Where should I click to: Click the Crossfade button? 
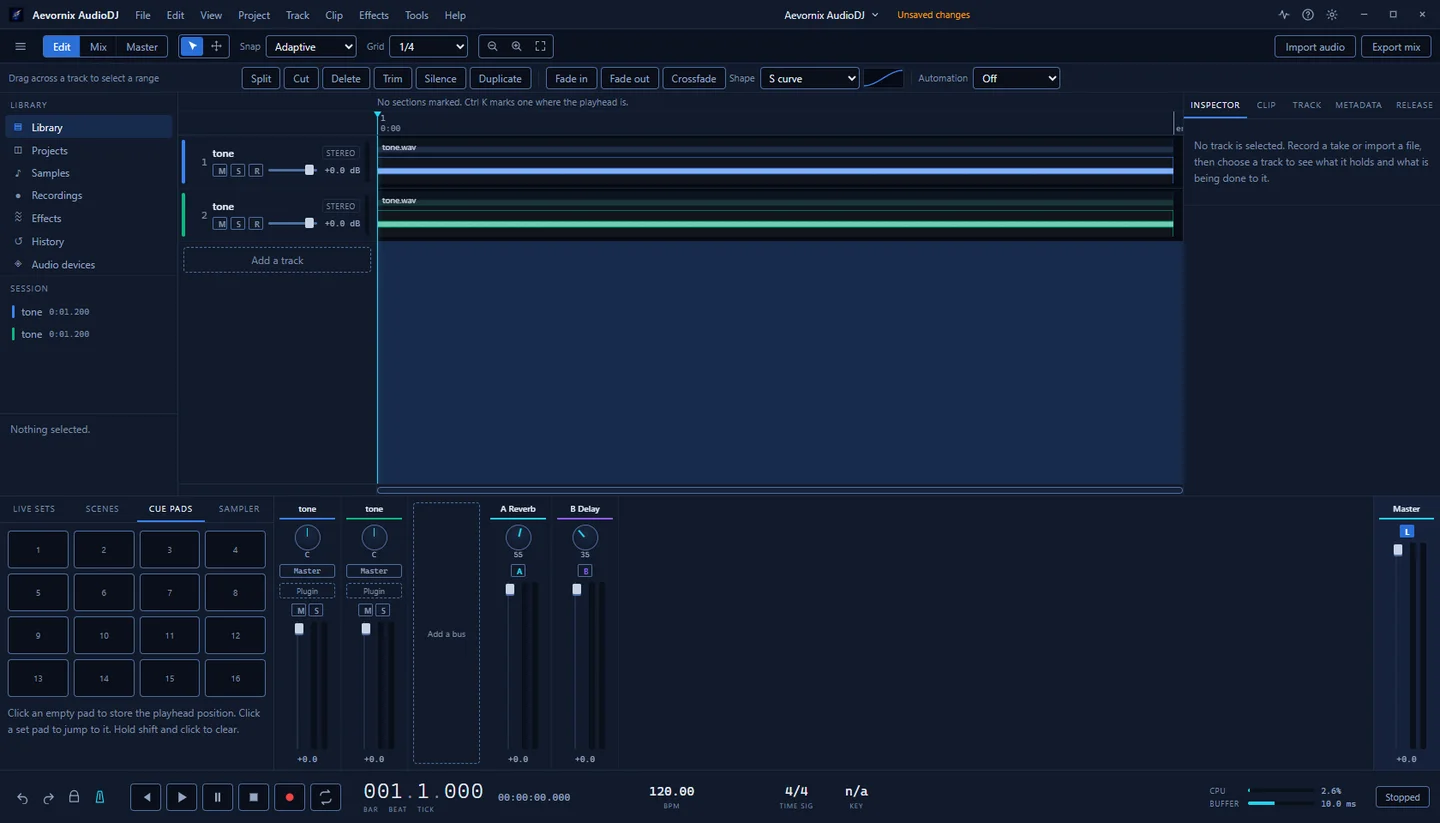tap(694, 78)
